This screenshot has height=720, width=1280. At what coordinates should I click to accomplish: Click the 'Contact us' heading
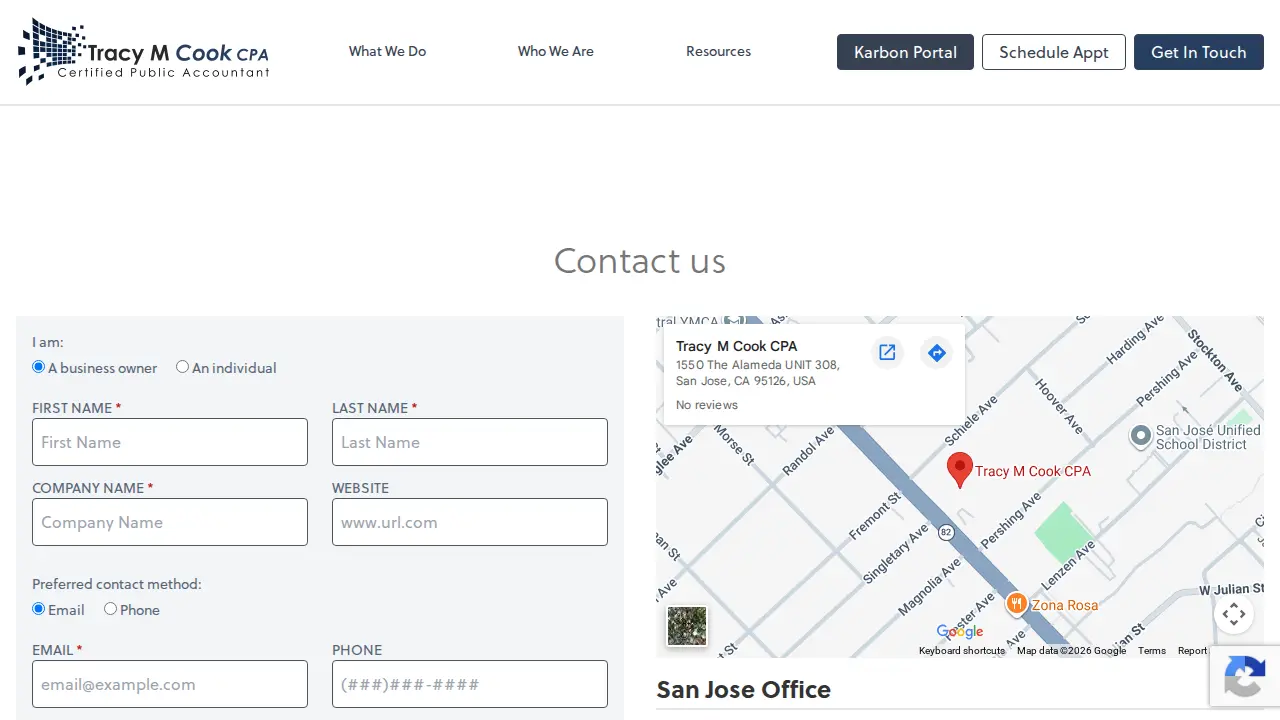(x=640, y=261)
